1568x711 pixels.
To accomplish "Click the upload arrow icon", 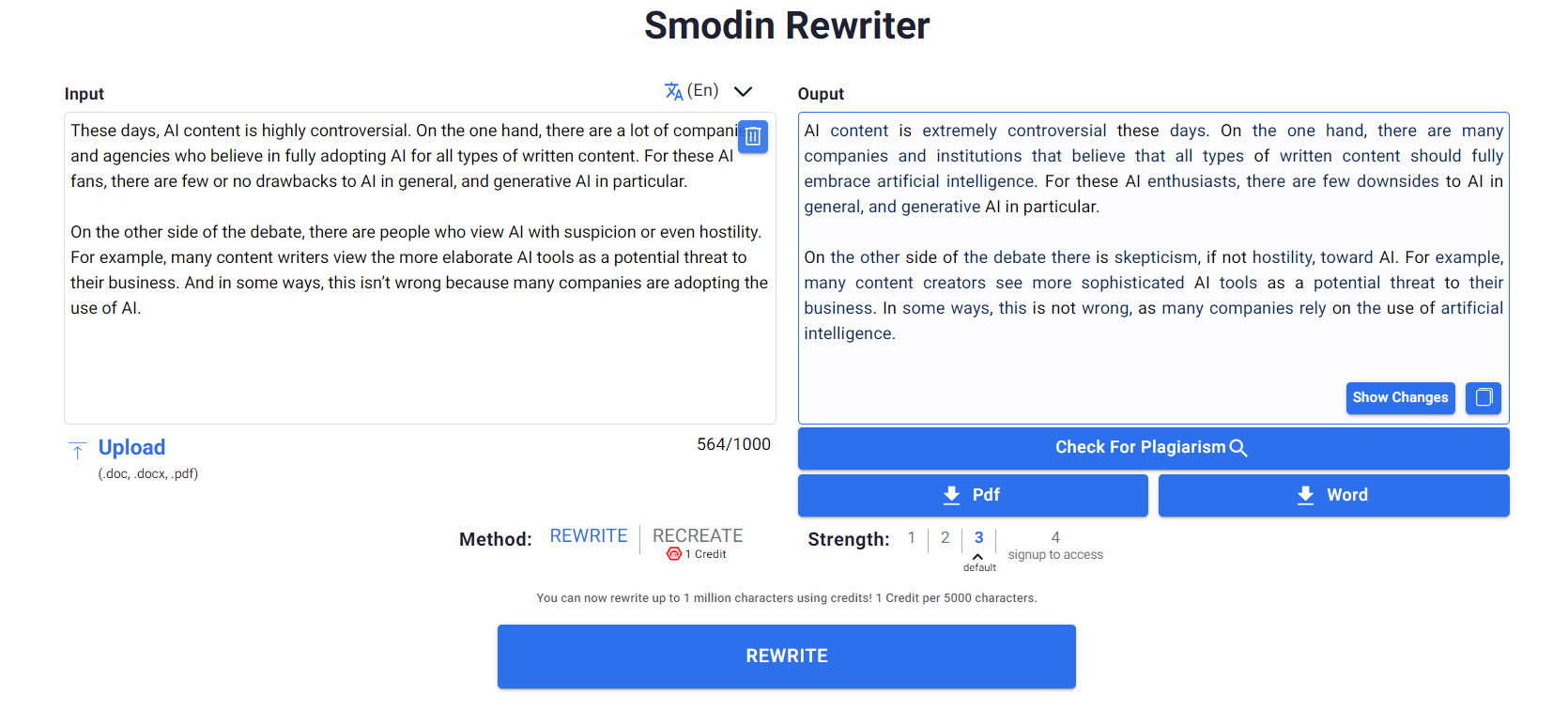I will tap(77, 451).
